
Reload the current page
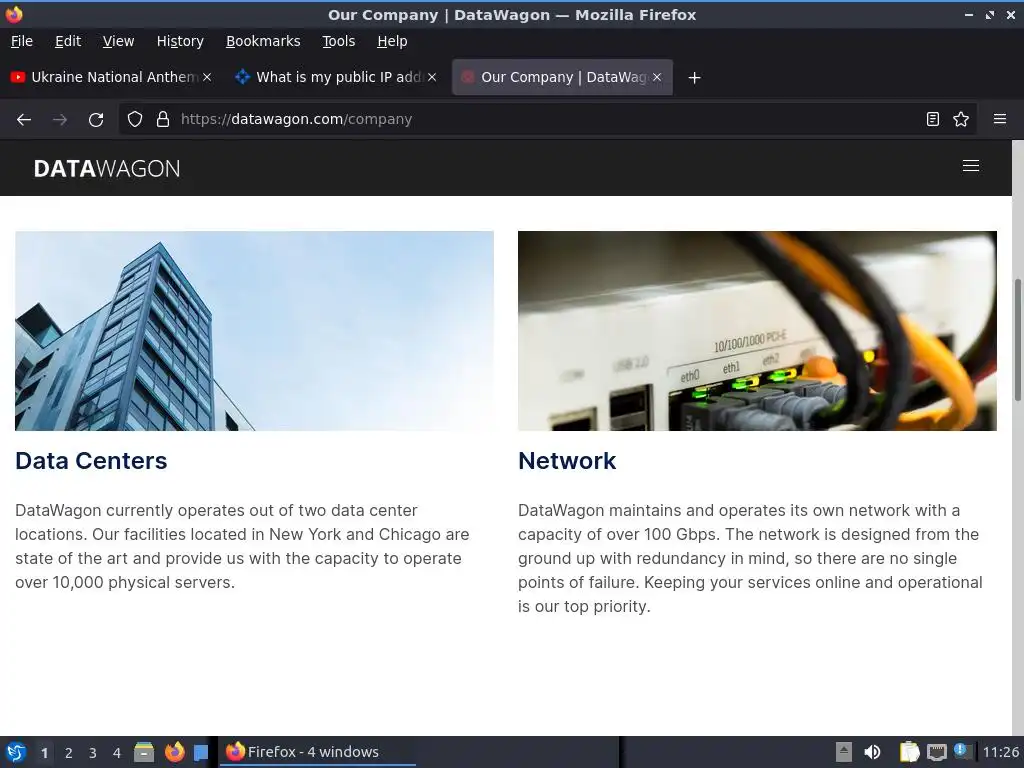point(96,120)
